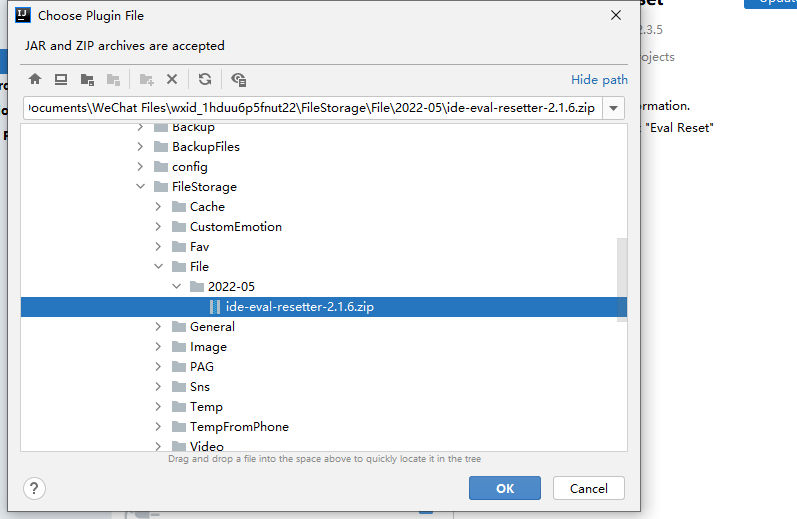Expand the CustomEmotion folder

(x=158, y=227)
